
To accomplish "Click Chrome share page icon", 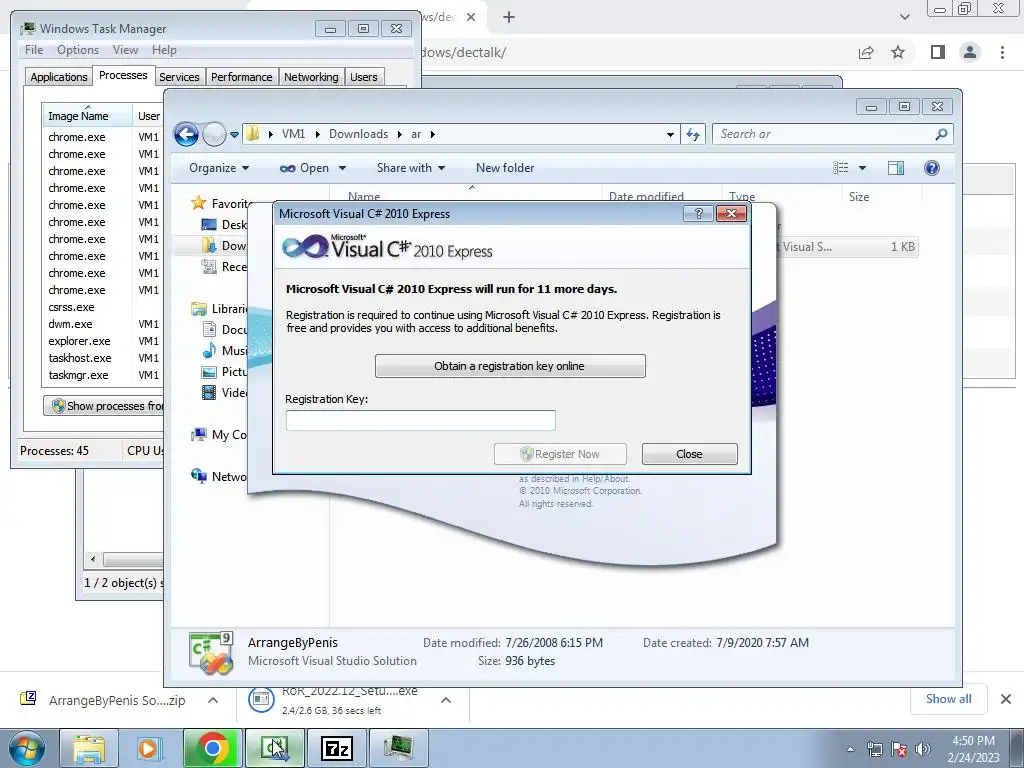I will (x=866, y=52).
